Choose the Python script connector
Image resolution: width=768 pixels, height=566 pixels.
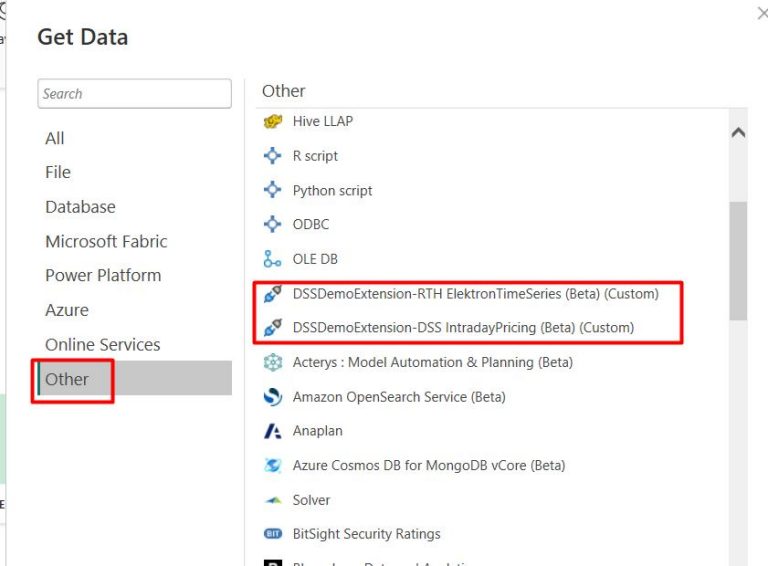tap(333, 190)
